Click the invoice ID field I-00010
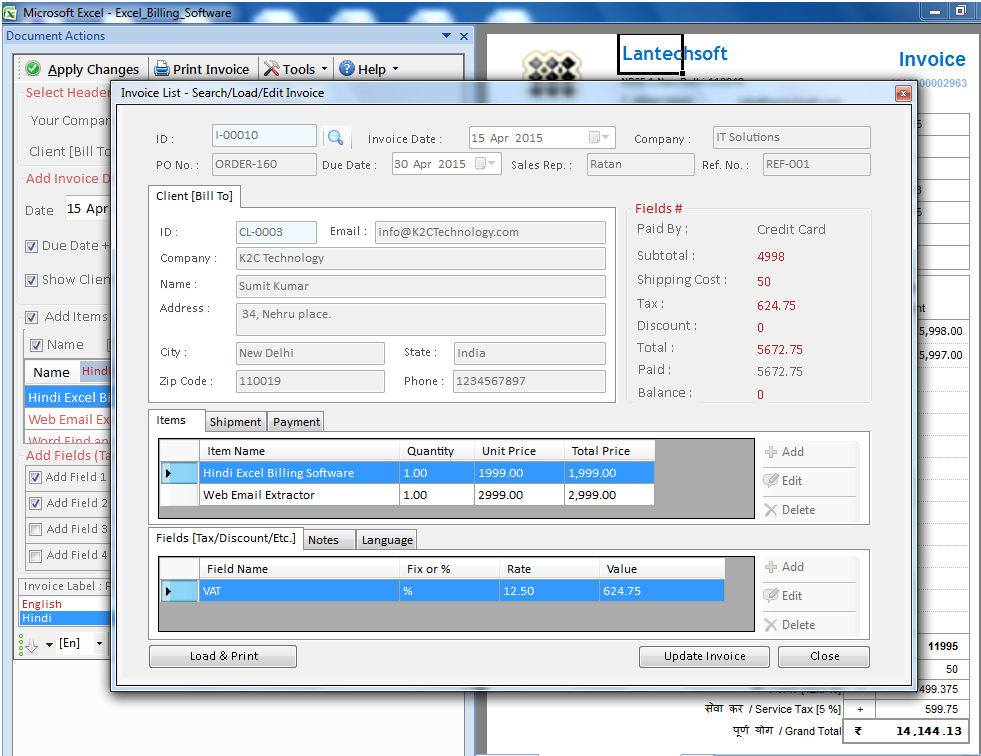This screenshot has width=981, height=756. pyautogui.click(x=264, y=135)
